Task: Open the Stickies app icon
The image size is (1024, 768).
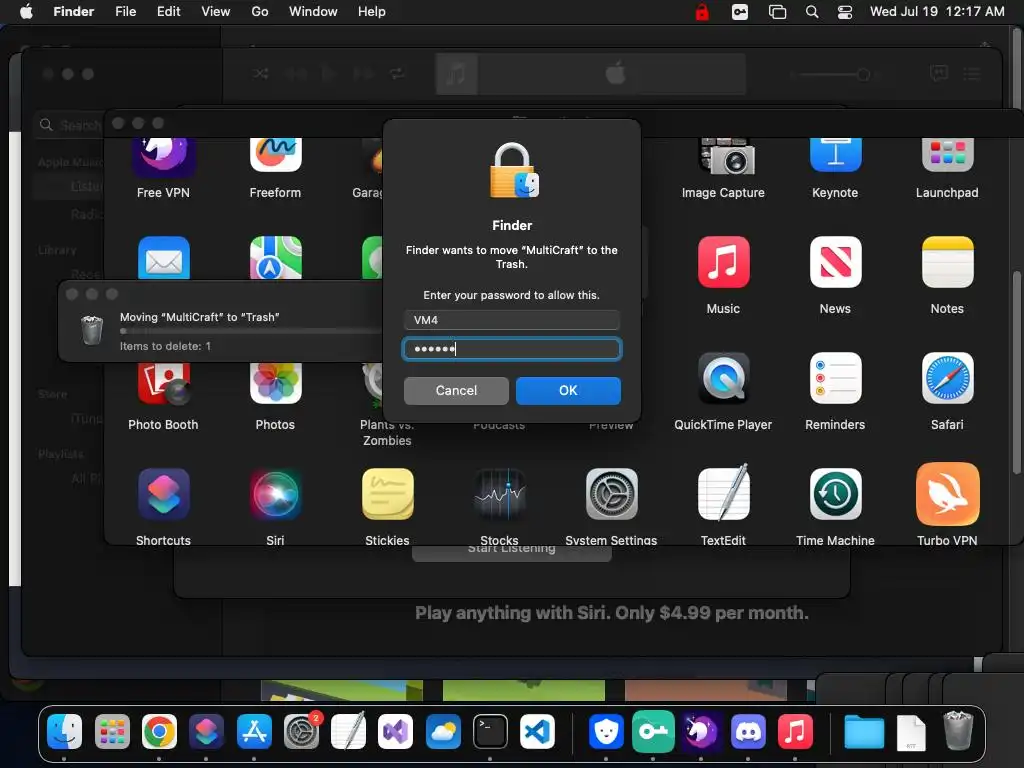Action: click(x=387, y=494)
